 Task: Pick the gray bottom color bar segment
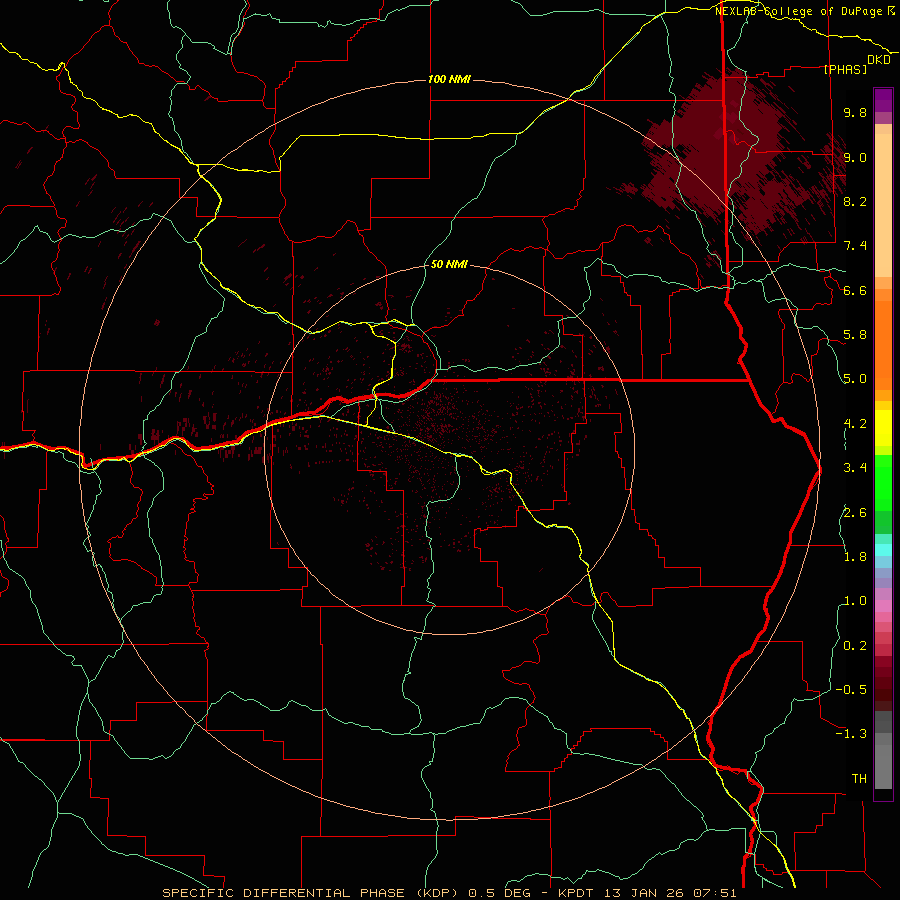[x=883, y=767]
